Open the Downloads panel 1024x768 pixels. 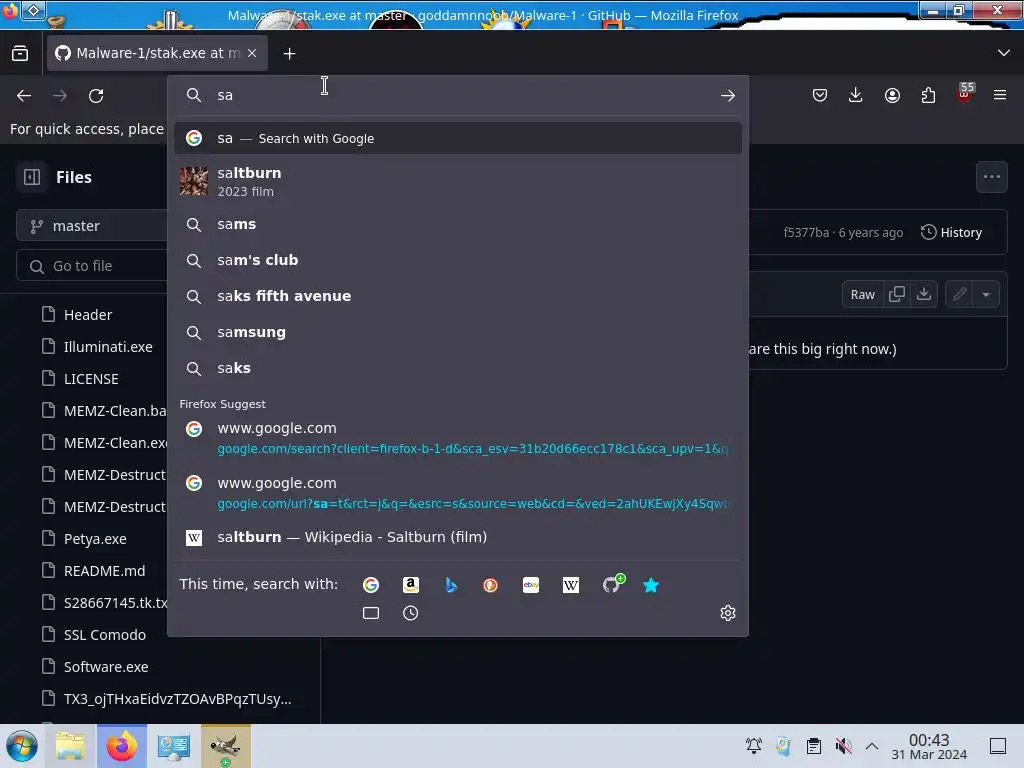[x=856, y=95]
